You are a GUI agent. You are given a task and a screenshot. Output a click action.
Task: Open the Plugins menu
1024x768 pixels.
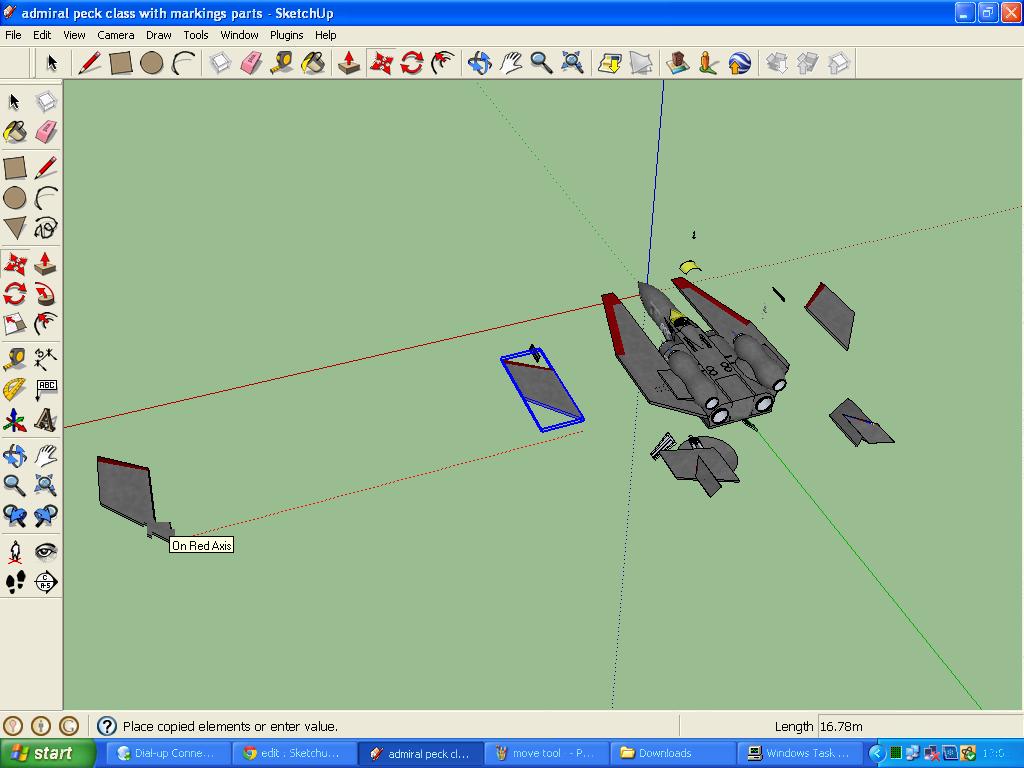tap(286, 34)
